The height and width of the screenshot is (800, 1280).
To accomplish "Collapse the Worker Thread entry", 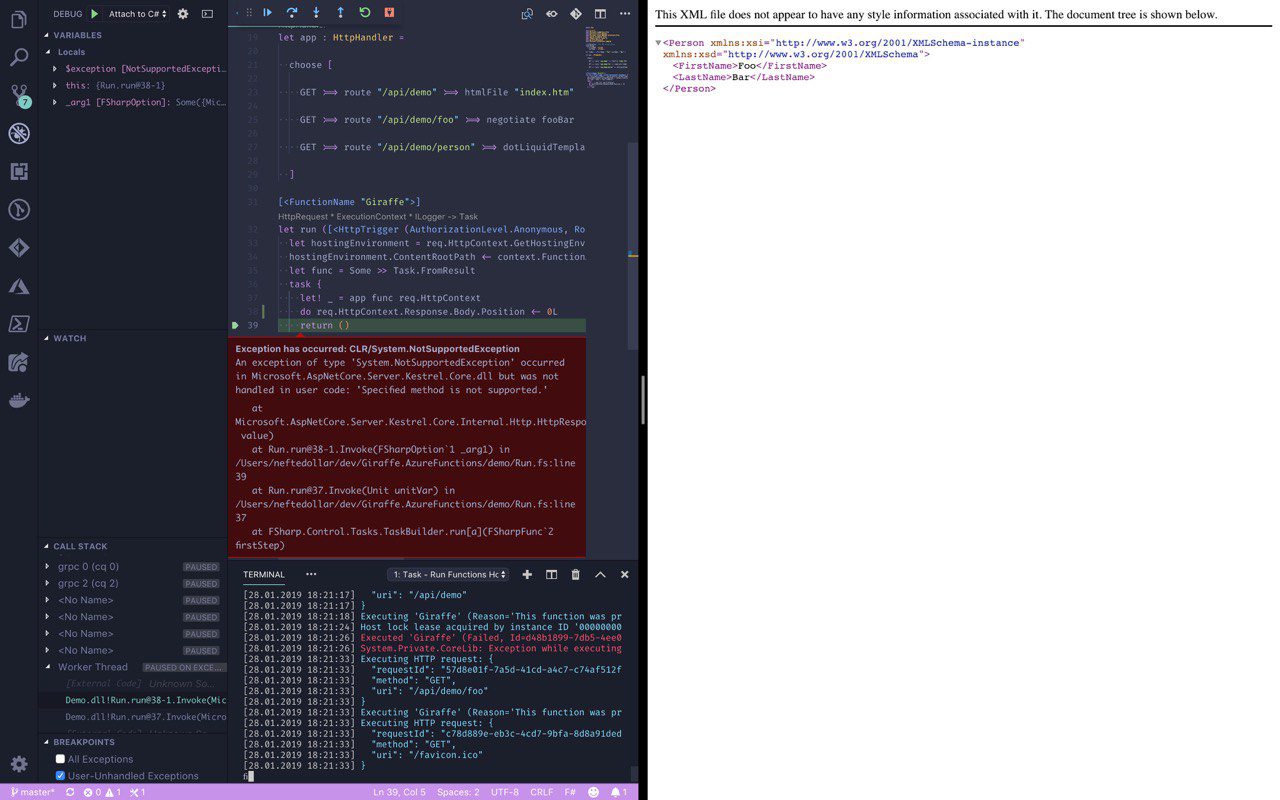I will pyautogui.click(x=47, y=667).
